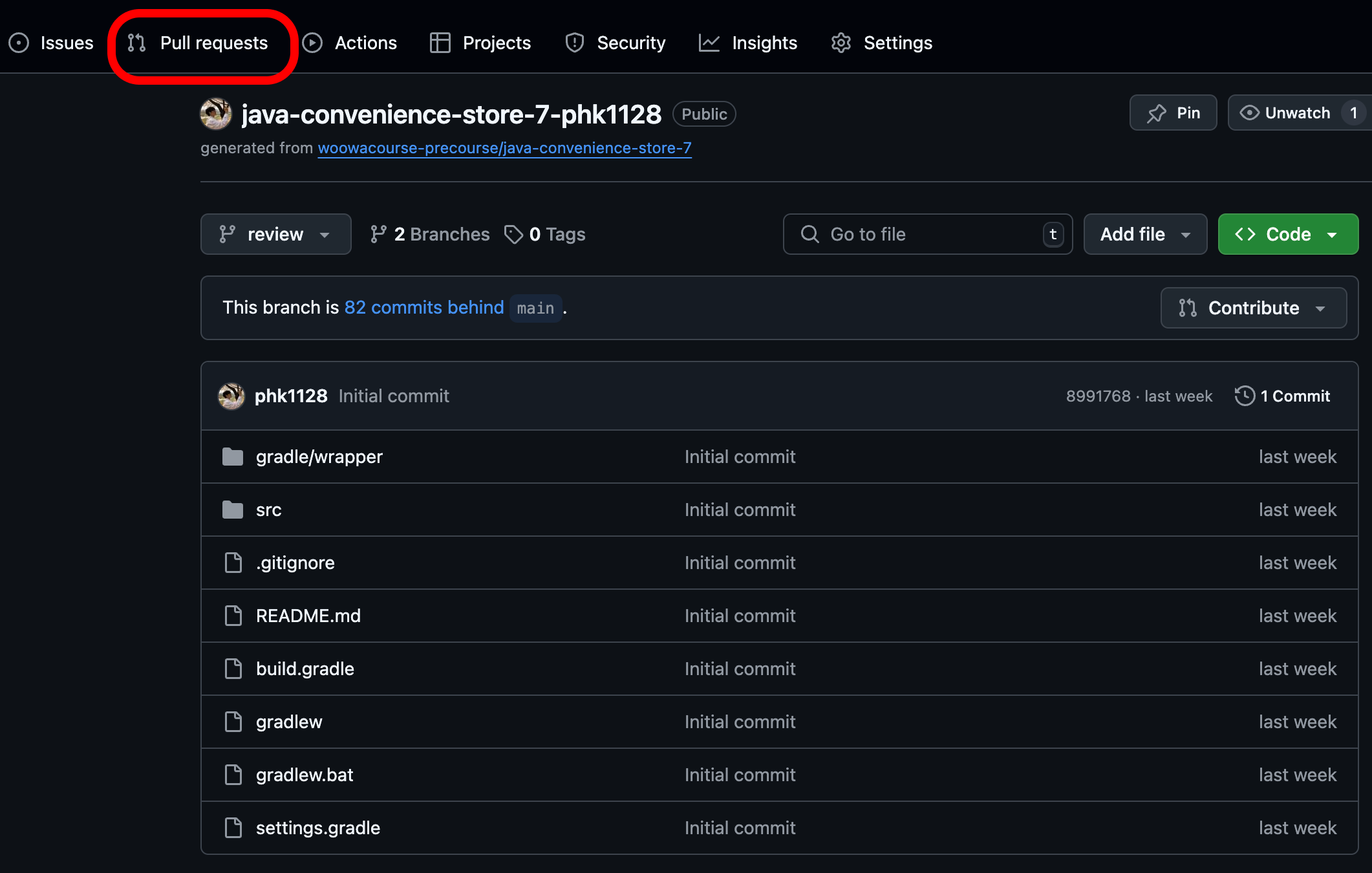Click the branch icon beside 2 Branches
The image size is (1372, 873).
(x=378, y=234)
